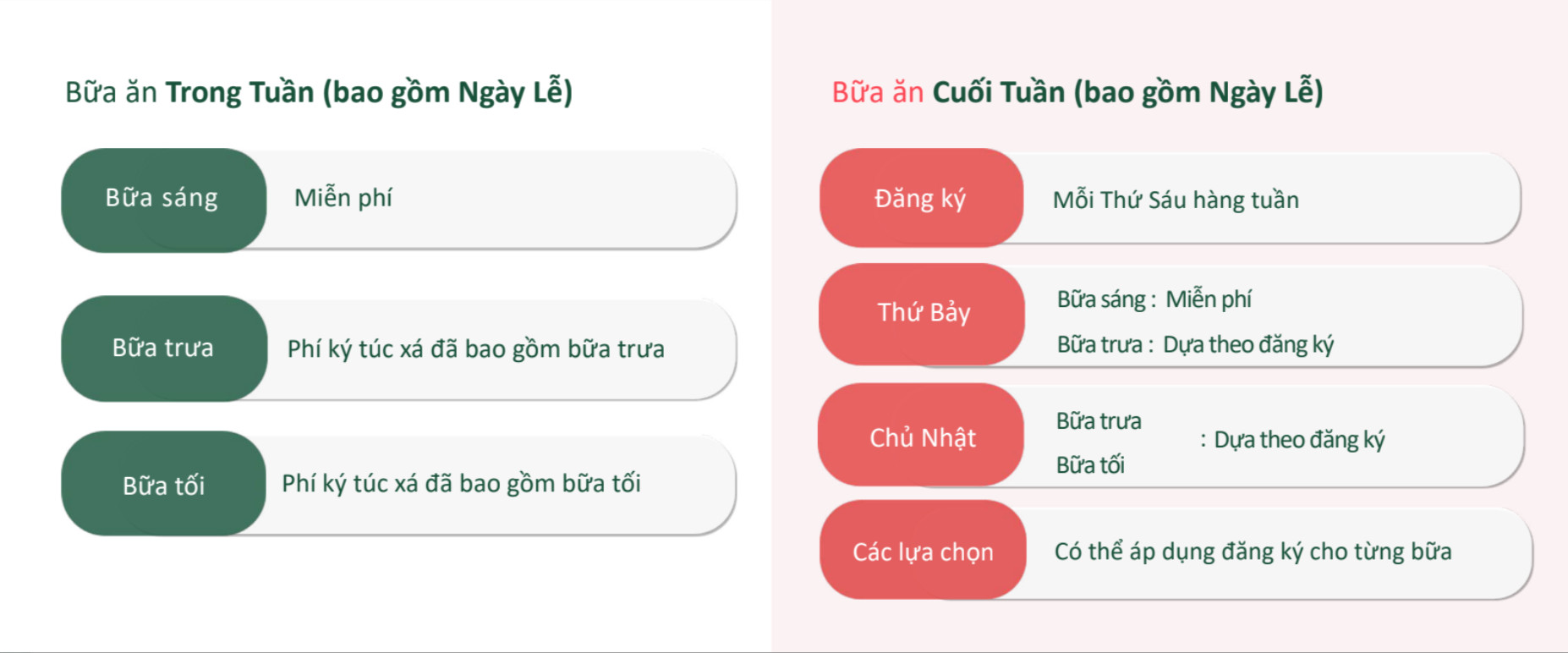Click 'Bữa sáng : Miễn phí' in Thứ Bảy row

pos(1154,299)
